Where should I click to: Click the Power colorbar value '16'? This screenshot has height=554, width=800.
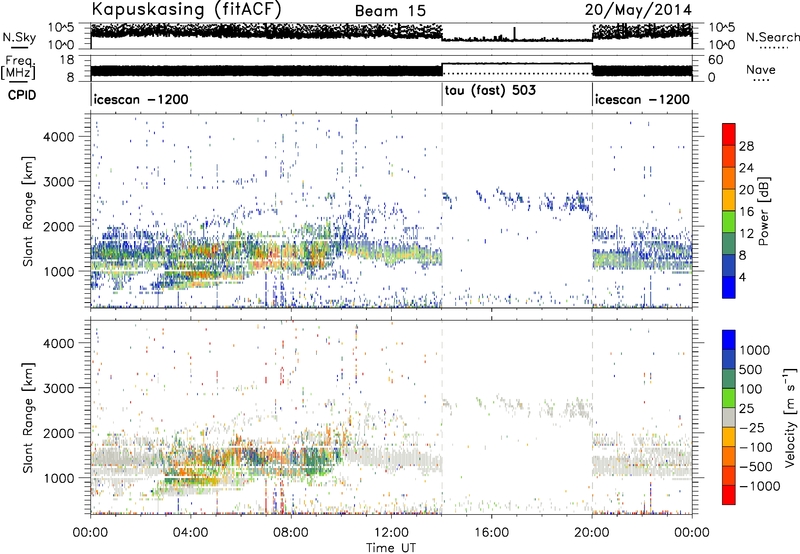(x=746, y=212)
